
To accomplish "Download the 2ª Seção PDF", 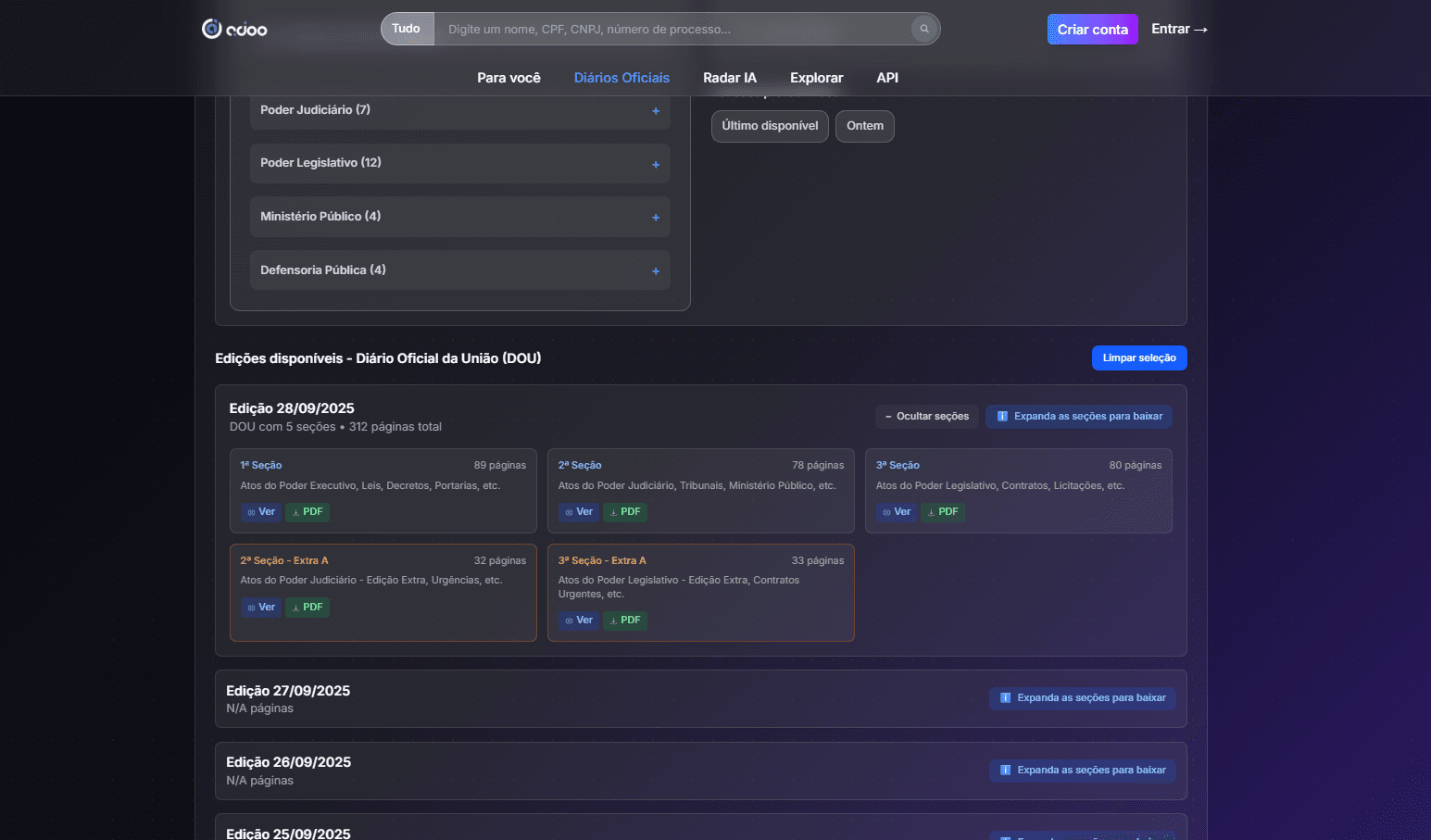I will coord(625,512).
